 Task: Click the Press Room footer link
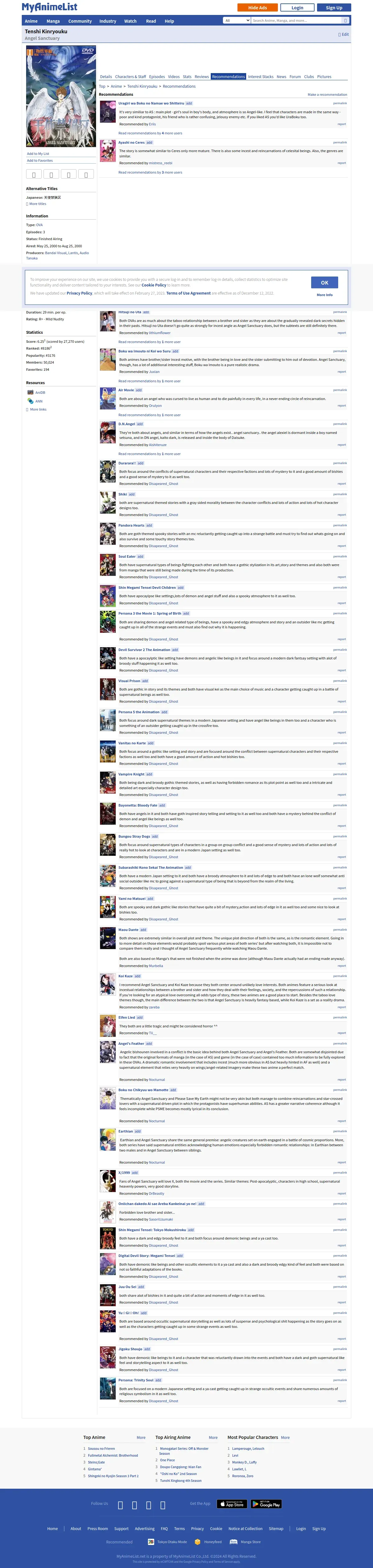click(97, 1528)
